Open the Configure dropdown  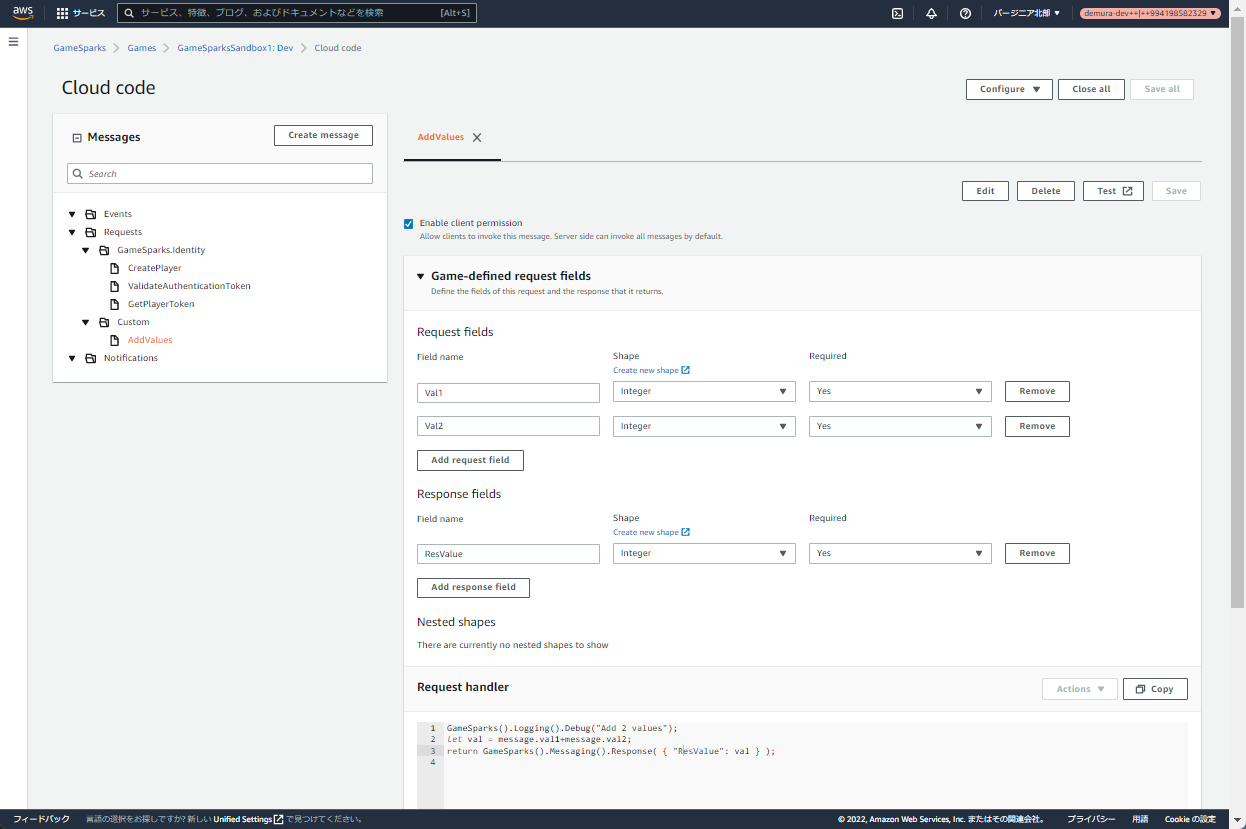click(1008, 89)
